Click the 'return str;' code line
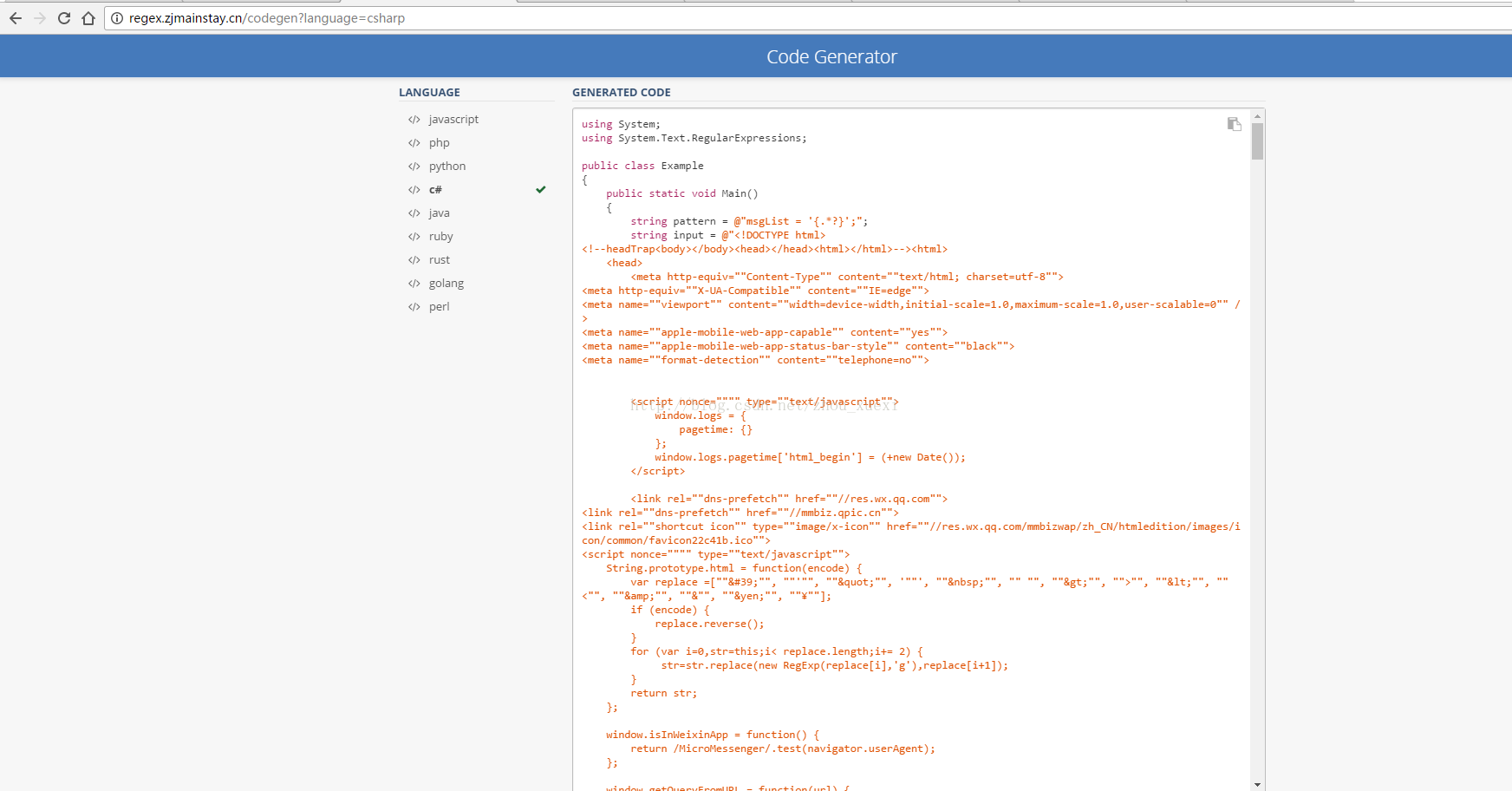Viewport: 1512px width, 791px height. click(664, 693)
